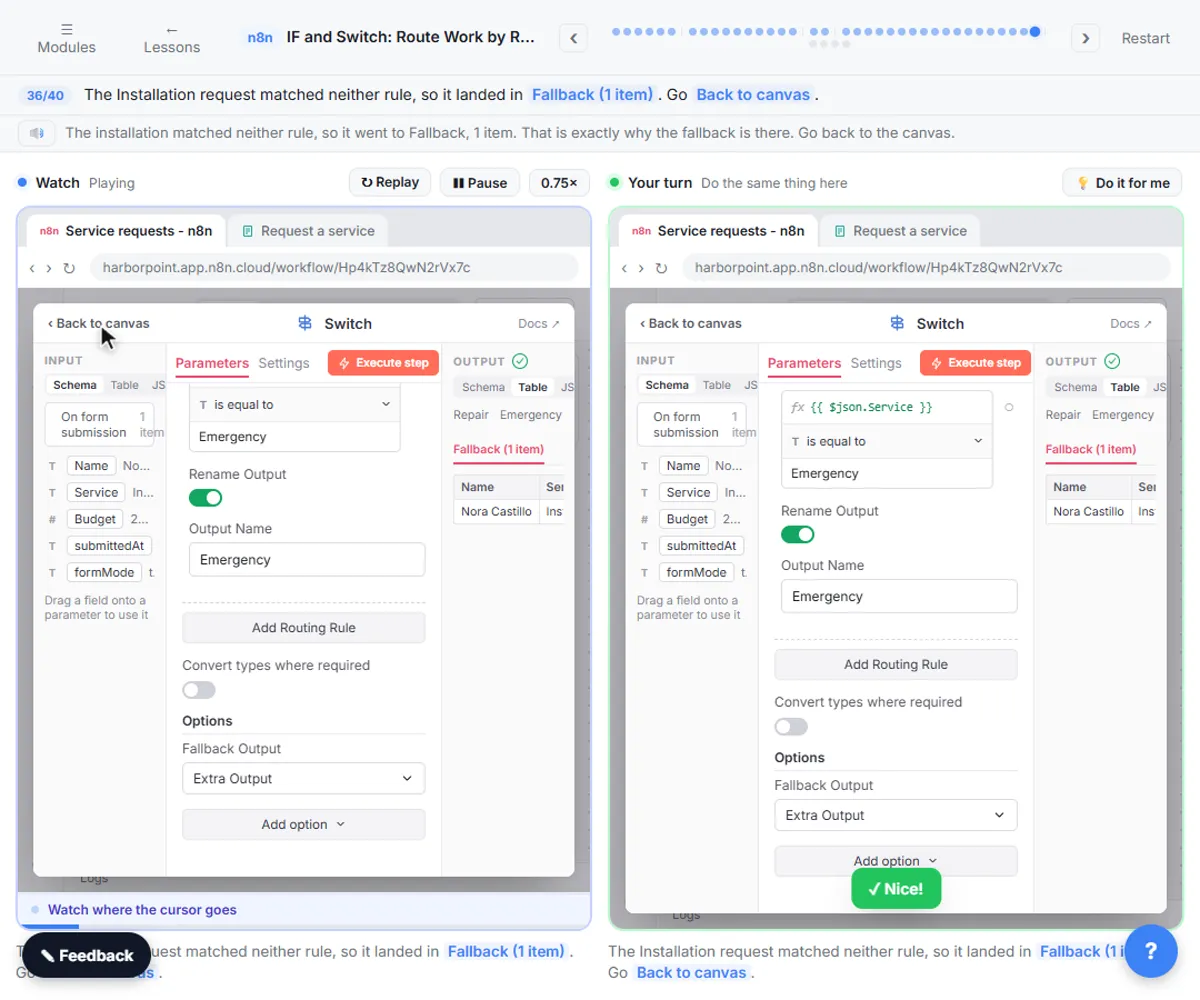Select the output Schema tab in the Your turn panel
Screen dimensions: 1200x1000
[1076, 387]
